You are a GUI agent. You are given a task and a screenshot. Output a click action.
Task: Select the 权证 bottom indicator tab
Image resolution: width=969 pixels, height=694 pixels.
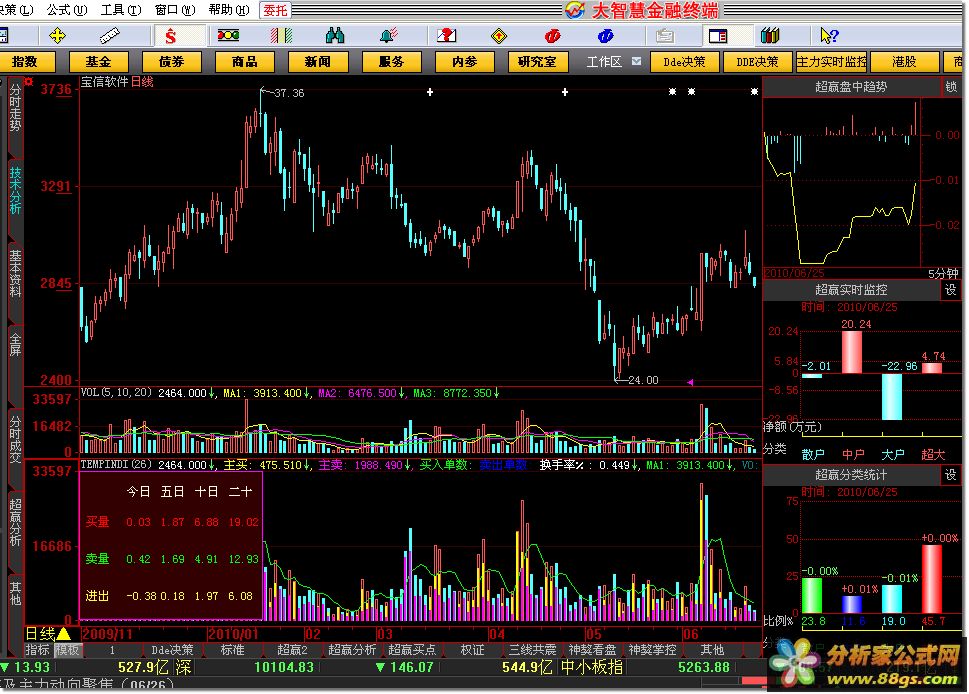(472, 650)
